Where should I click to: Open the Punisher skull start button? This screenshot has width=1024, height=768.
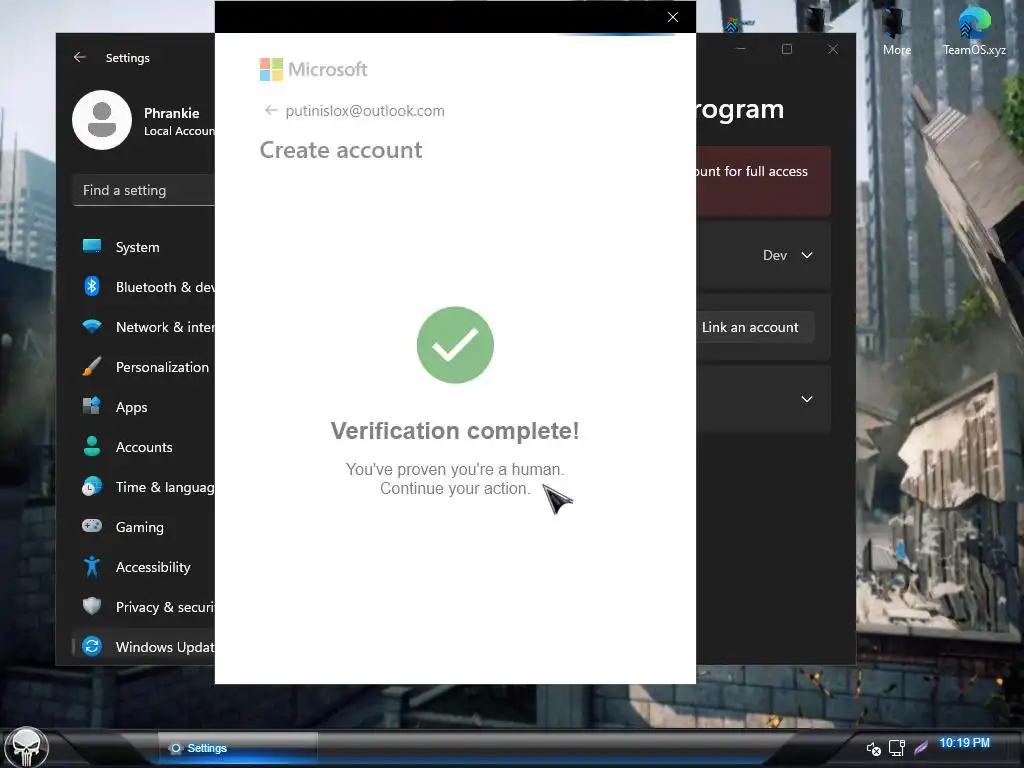point(26,747)
